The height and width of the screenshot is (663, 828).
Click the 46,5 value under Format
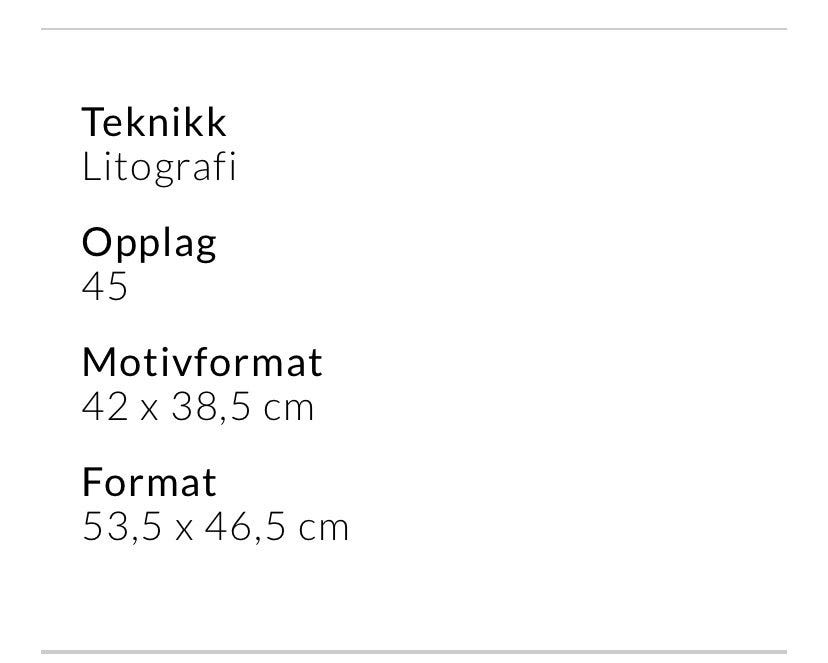(246, 527)
